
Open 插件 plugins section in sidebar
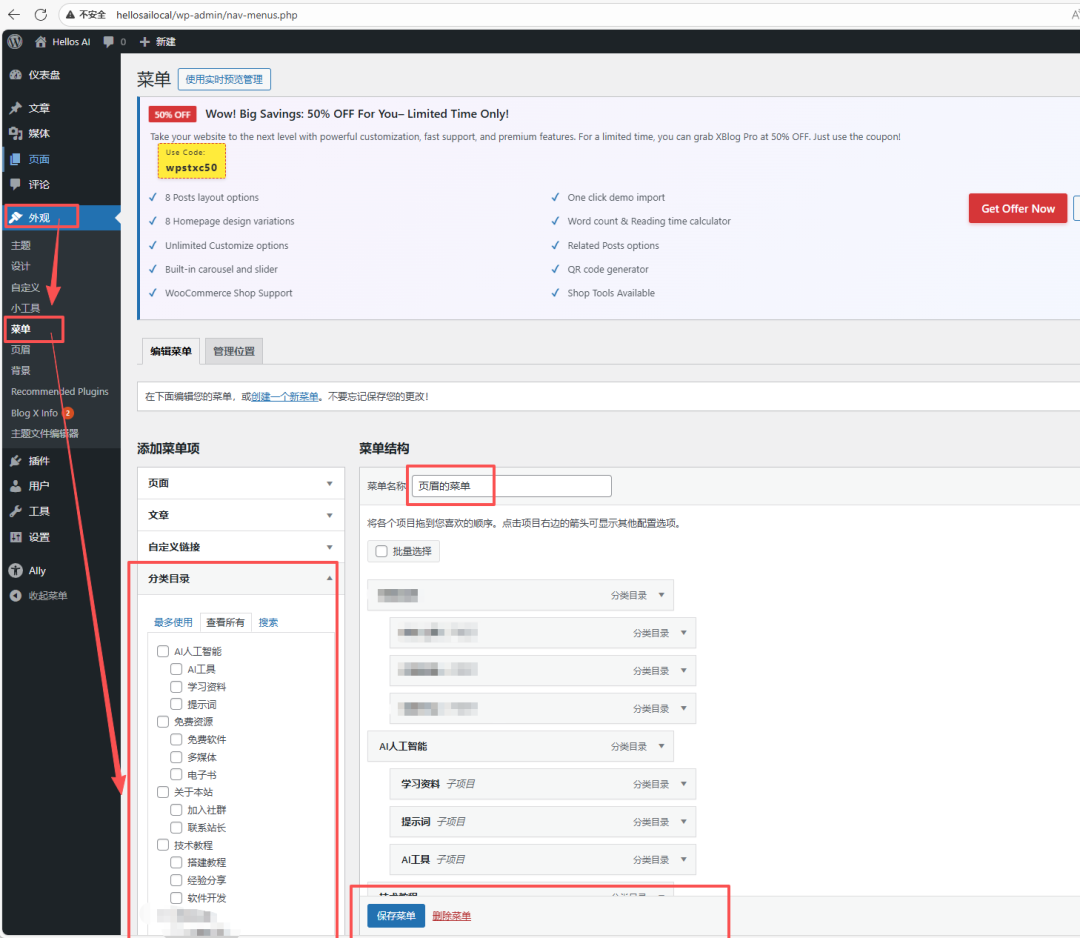[x=39, y=461]
